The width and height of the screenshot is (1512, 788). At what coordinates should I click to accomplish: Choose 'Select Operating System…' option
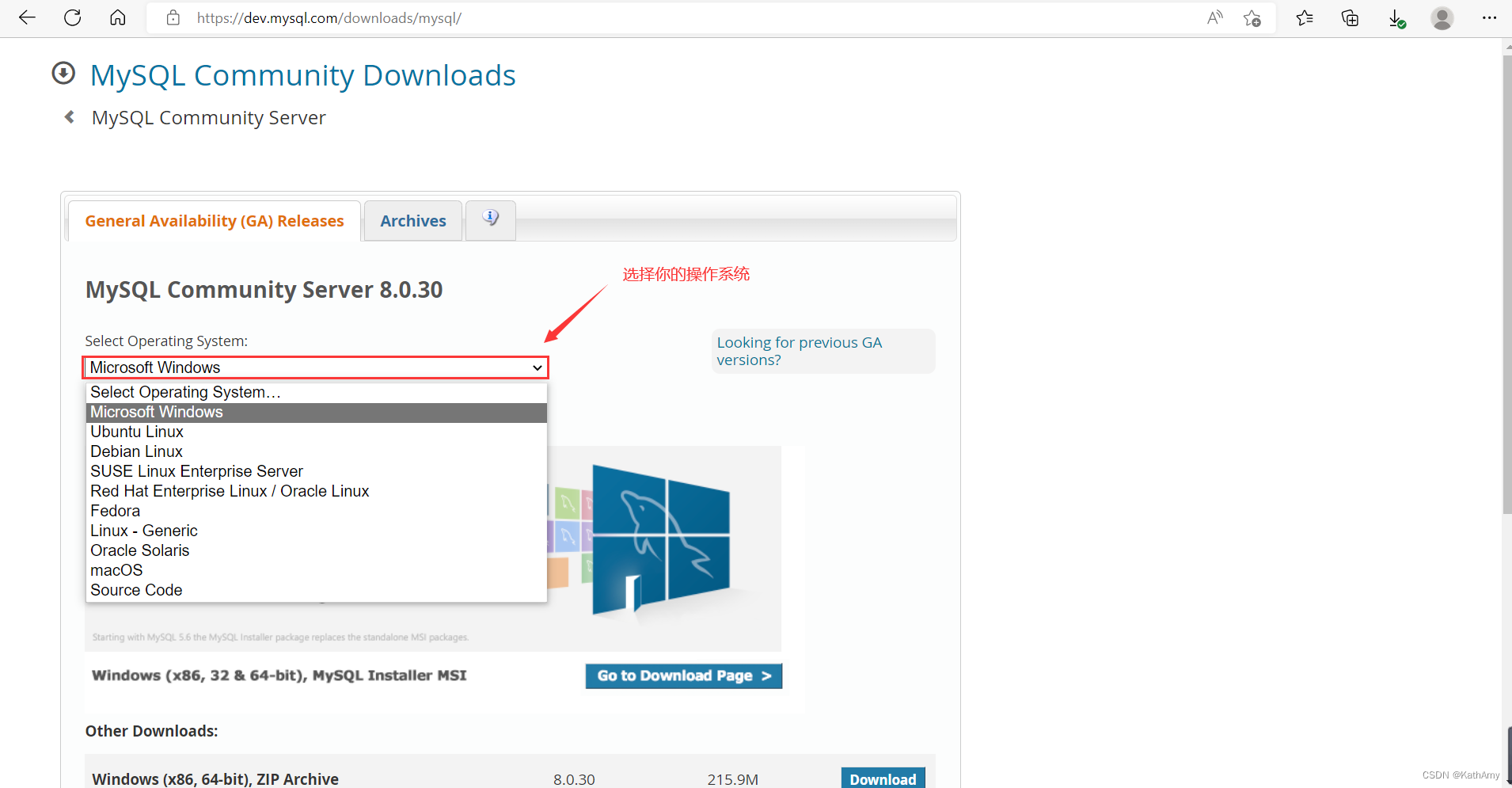click(316, 392)
